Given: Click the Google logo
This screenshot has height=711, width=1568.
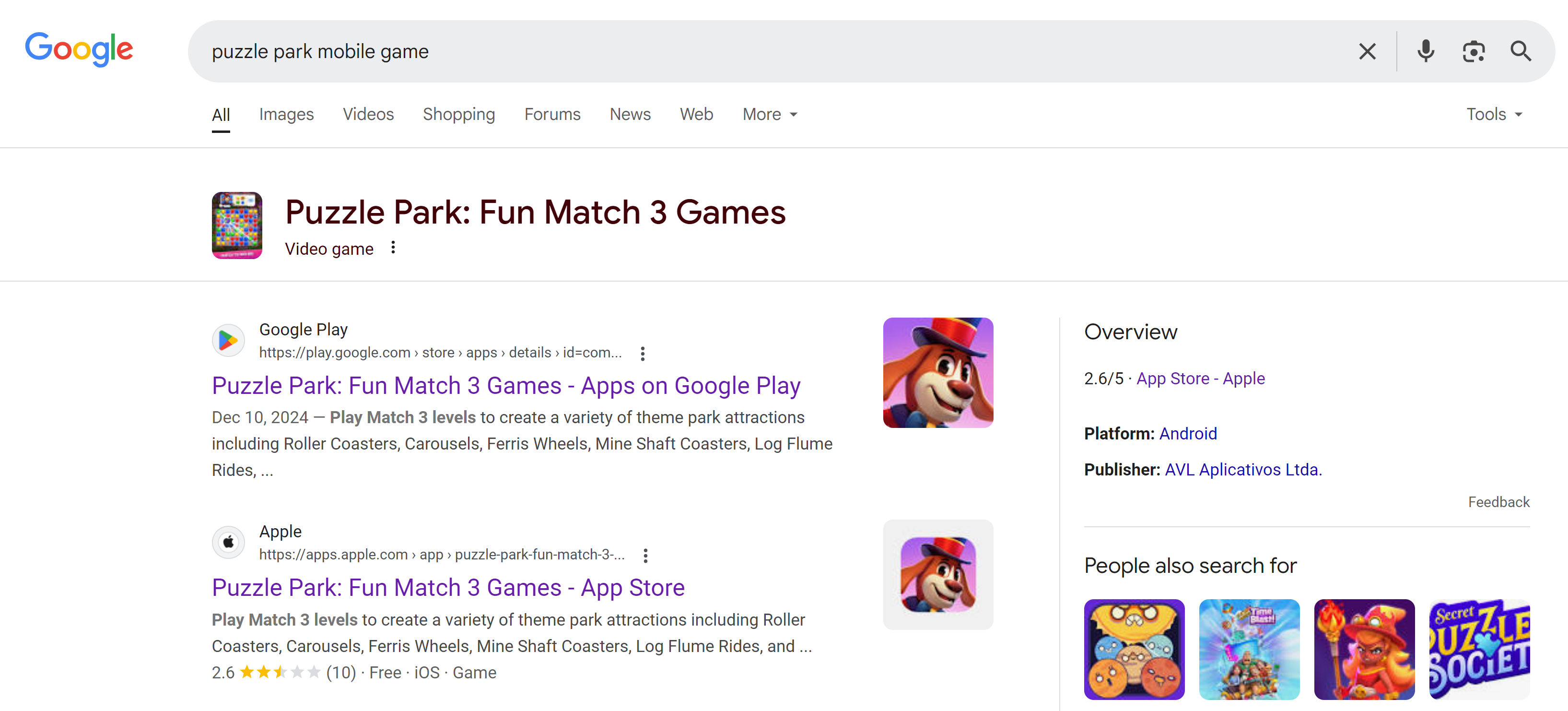Looking at the screenshot, I should (x=79, y=49).
